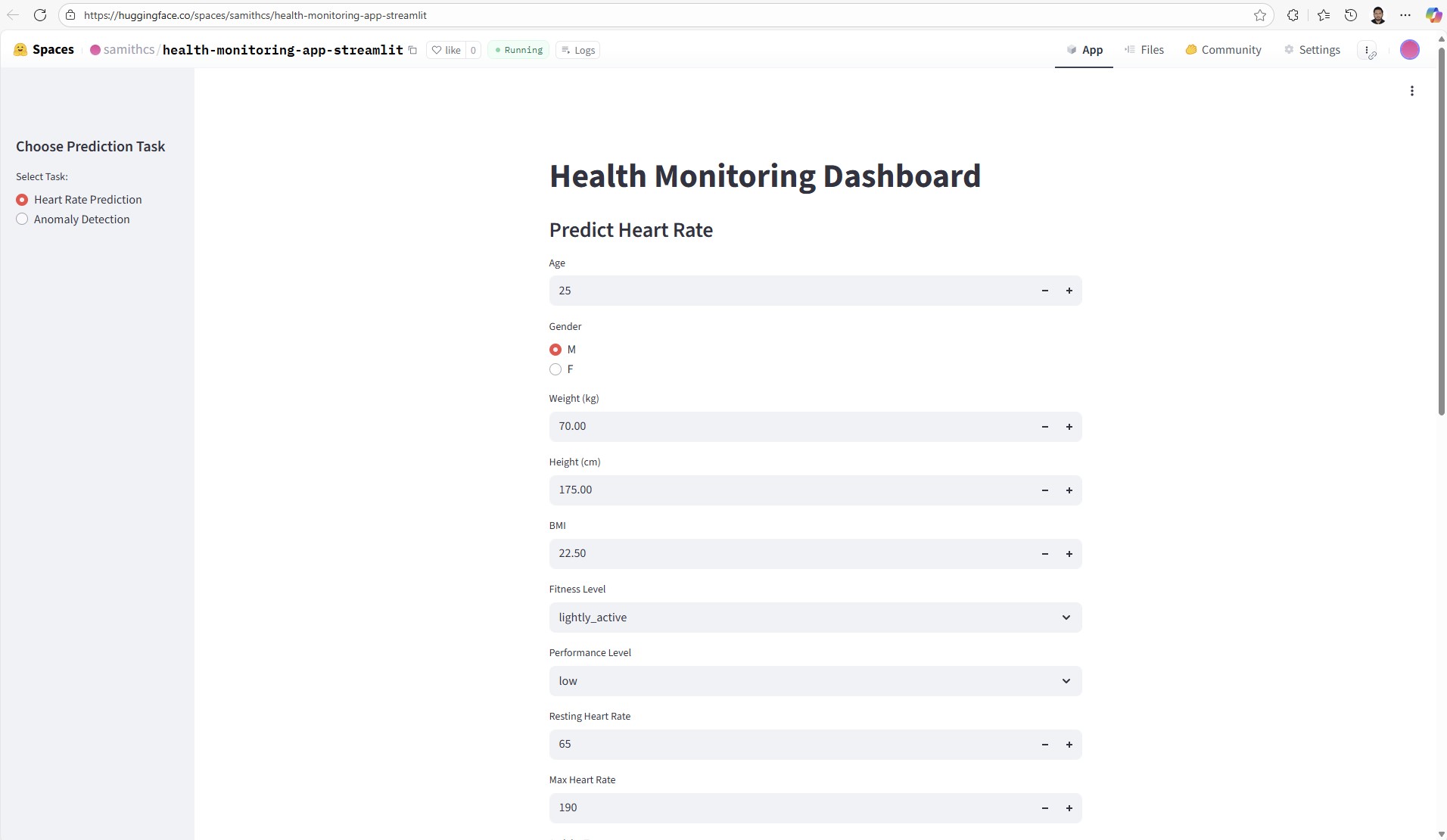This screenshot has height=840, width=1447.
Task: Decrease Weight with the minus button
Action: [x=1044, y=427]
